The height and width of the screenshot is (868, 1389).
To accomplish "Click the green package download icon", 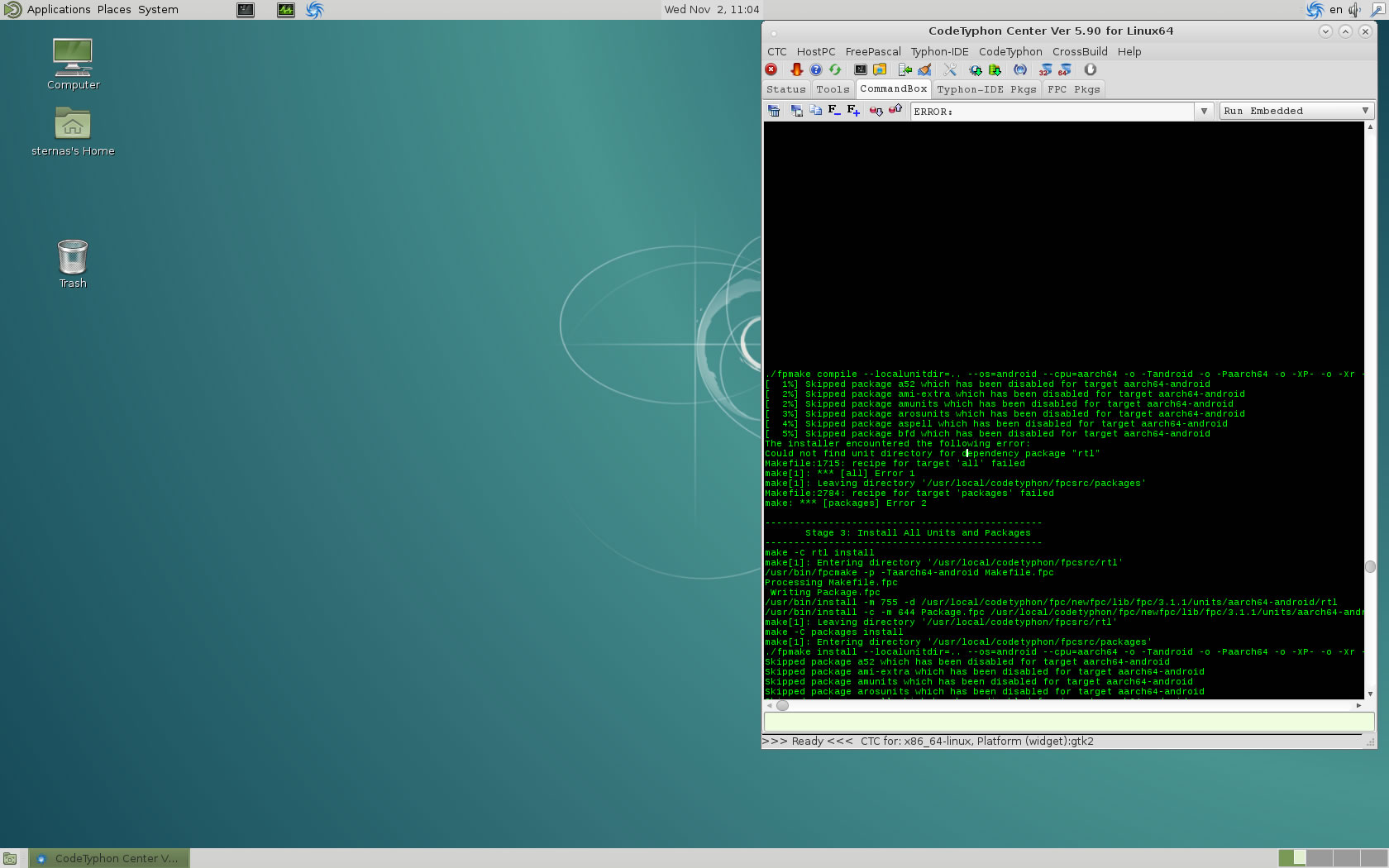I will pyautogui.click(x=995, y=69).
